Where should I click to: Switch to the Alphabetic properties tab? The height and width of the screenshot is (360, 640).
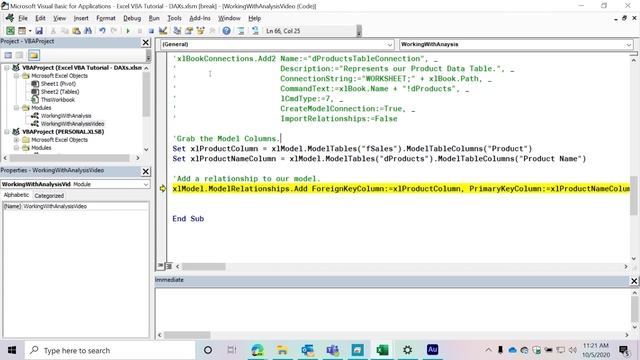pos(16,195)
